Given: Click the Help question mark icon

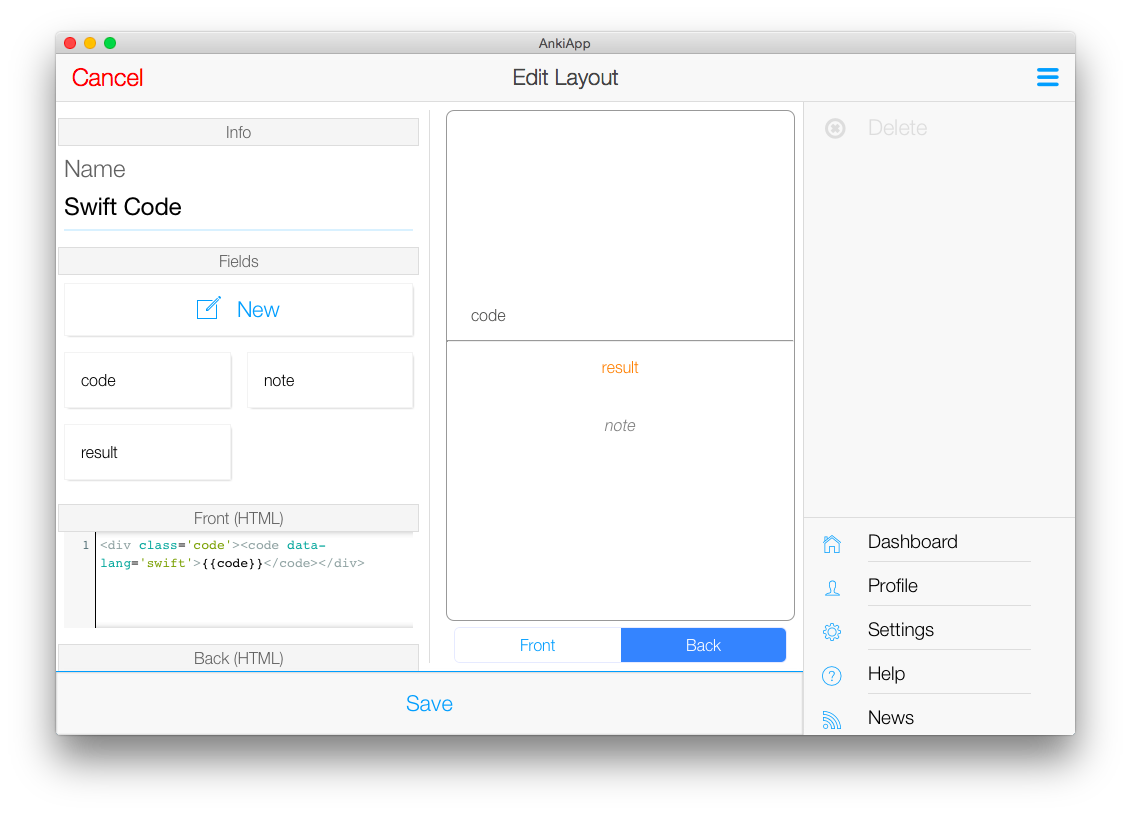Looking at the screenshot, I should pyautogui.click(x=832, y=676).
